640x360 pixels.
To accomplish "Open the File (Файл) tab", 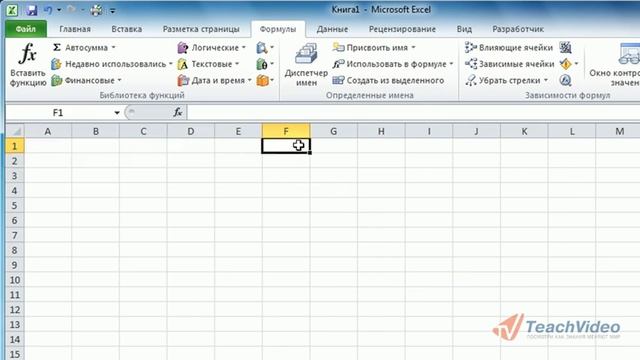I will 26,29.
